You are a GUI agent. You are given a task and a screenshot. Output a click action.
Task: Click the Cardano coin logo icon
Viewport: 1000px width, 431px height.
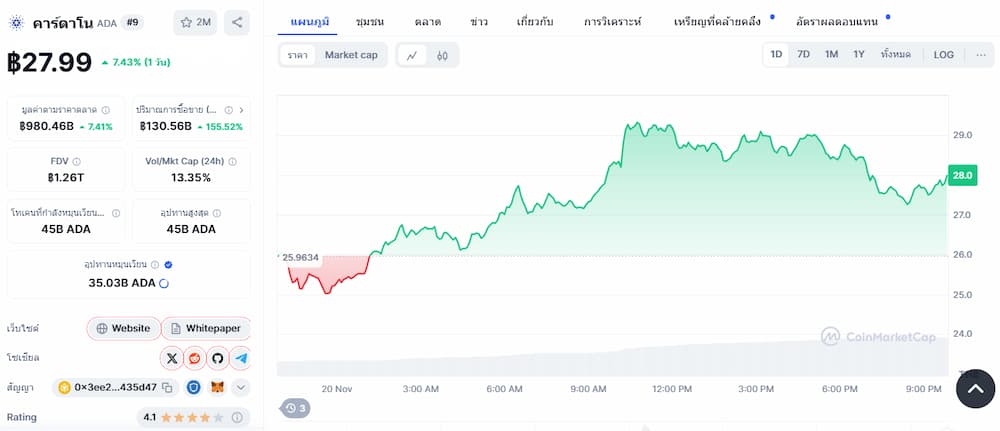(16, 23)
